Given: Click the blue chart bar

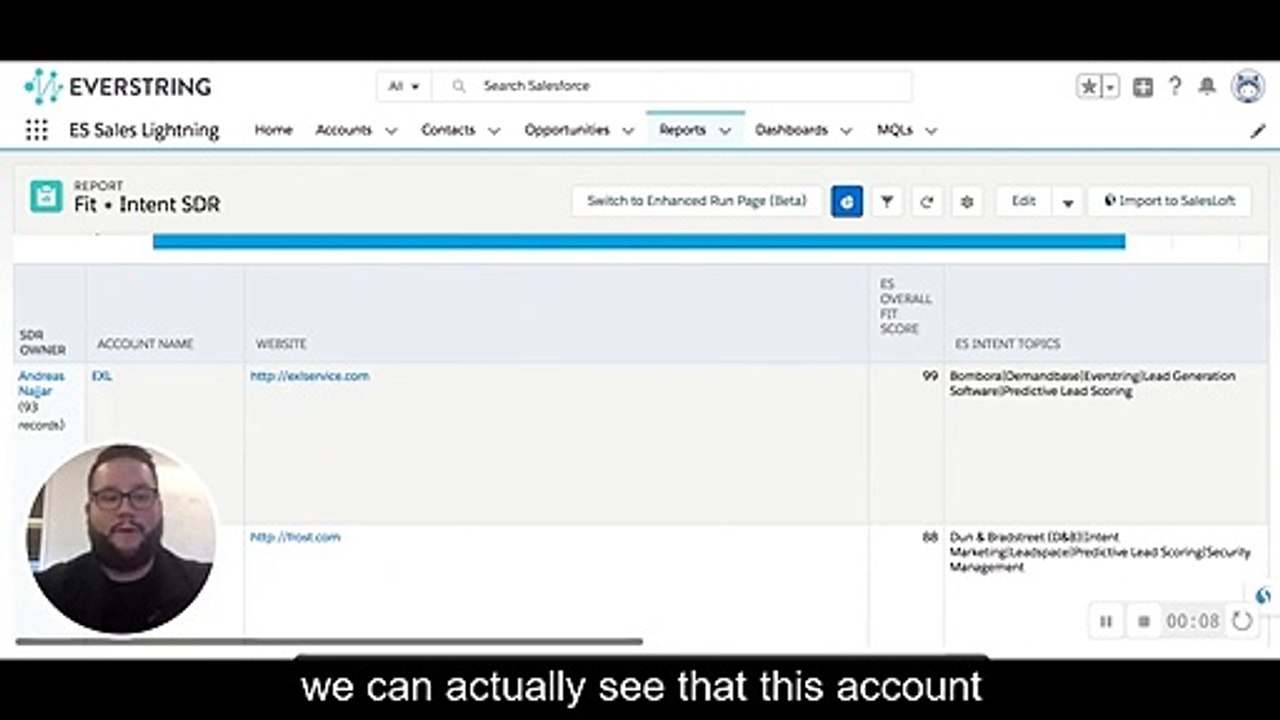Looking at the screenshot, I should 639,241.
